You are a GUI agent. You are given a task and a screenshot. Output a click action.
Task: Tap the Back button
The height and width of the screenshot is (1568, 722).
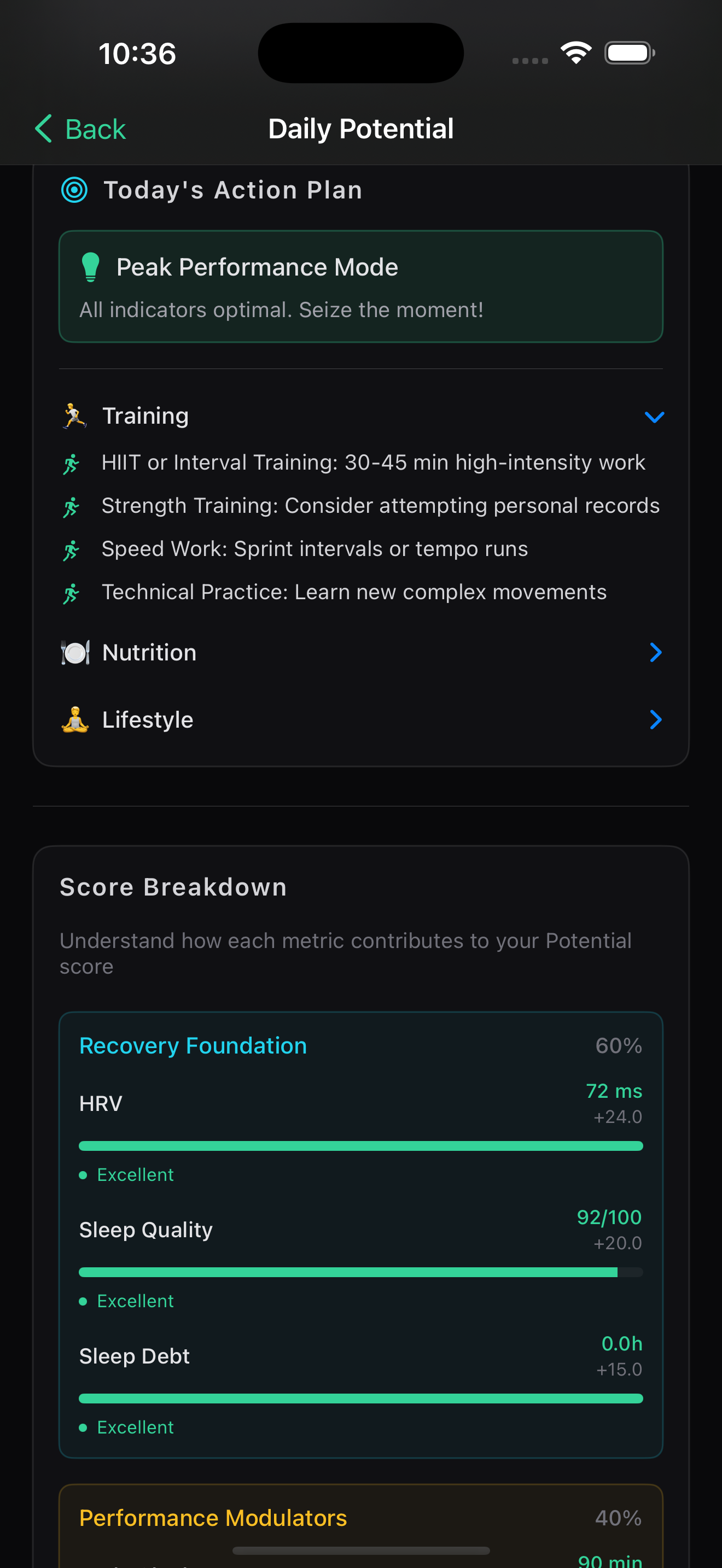(80, 128)
